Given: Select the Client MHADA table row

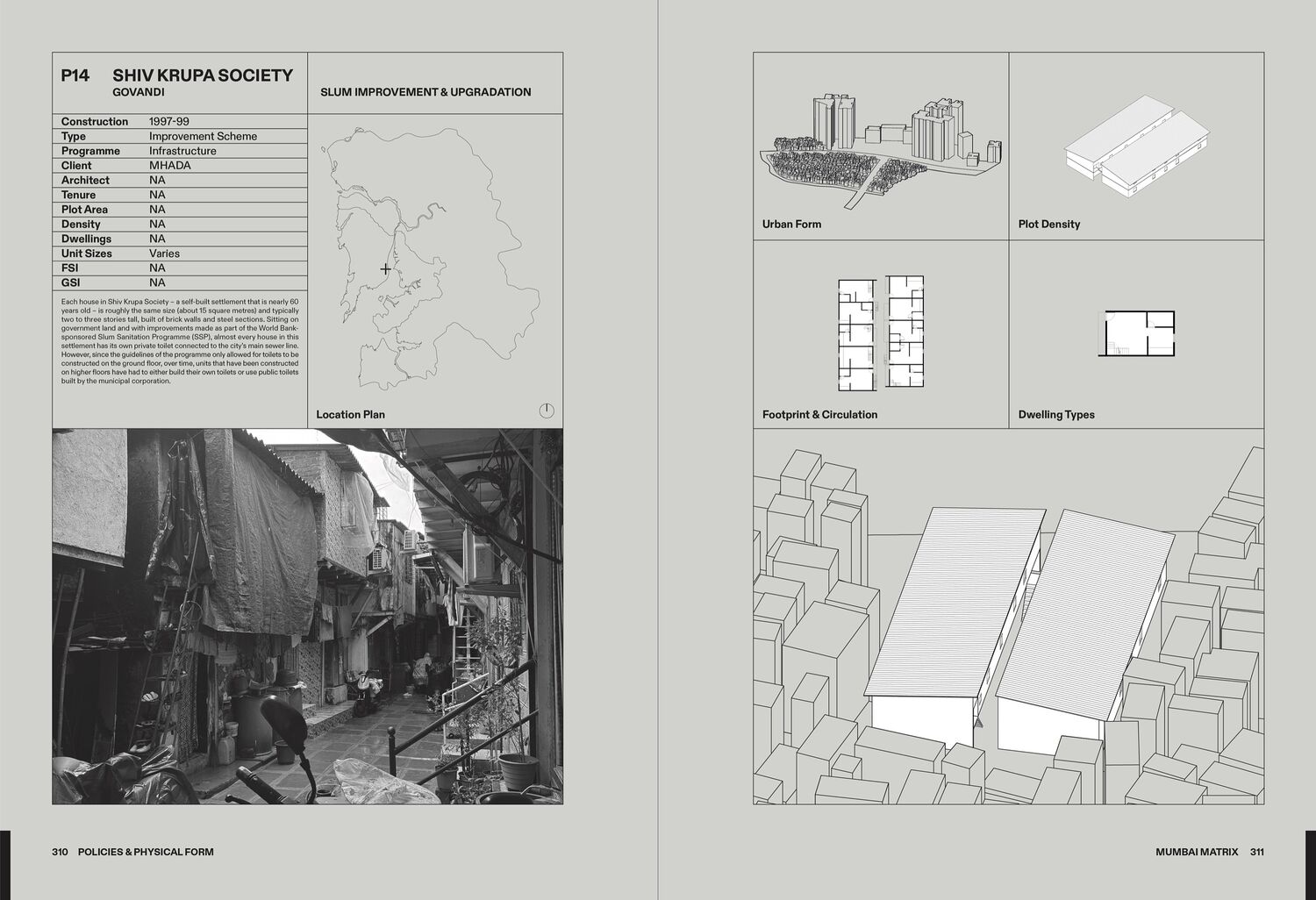Looking at the screenshot, I should (x=180, y=165).
